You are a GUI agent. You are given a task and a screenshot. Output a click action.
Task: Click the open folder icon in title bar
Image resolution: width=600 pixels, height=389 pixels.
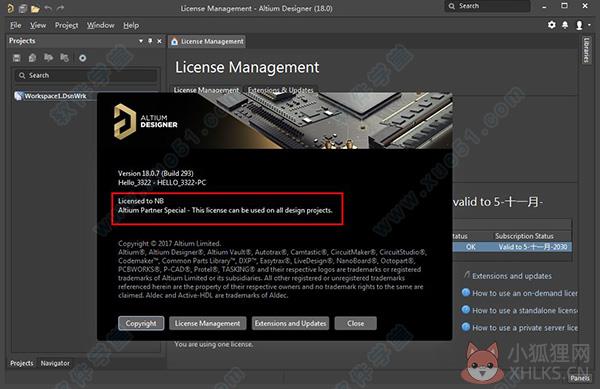(x=35, y=8)
